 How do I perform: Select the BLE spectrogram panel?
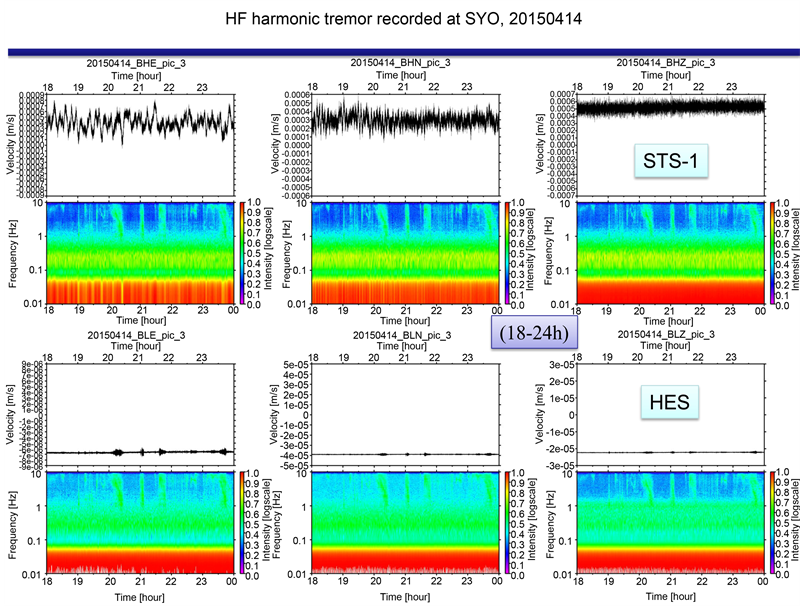click(x=140, y=522)
